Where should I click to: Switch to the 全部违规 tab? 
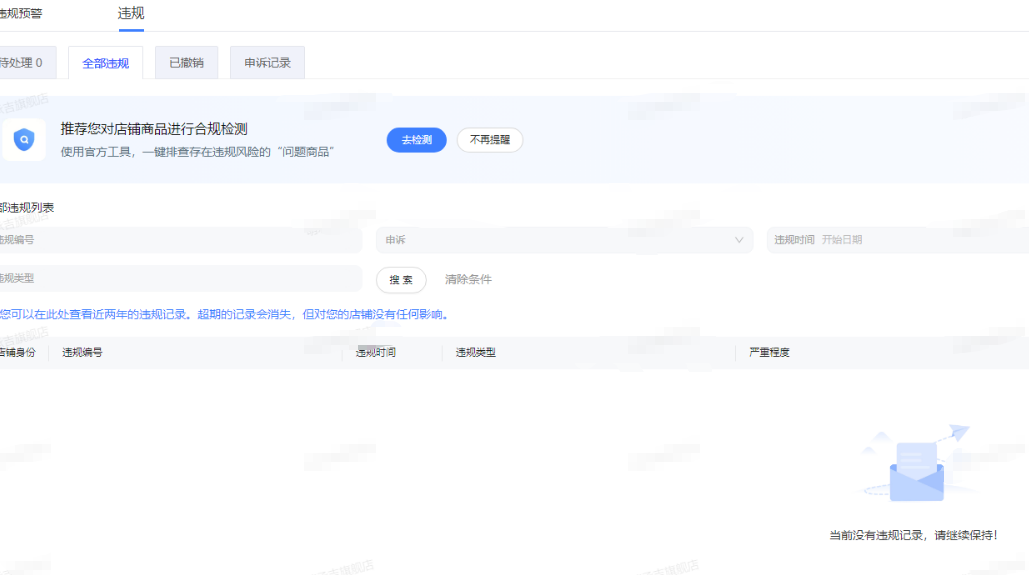(105, 63)
